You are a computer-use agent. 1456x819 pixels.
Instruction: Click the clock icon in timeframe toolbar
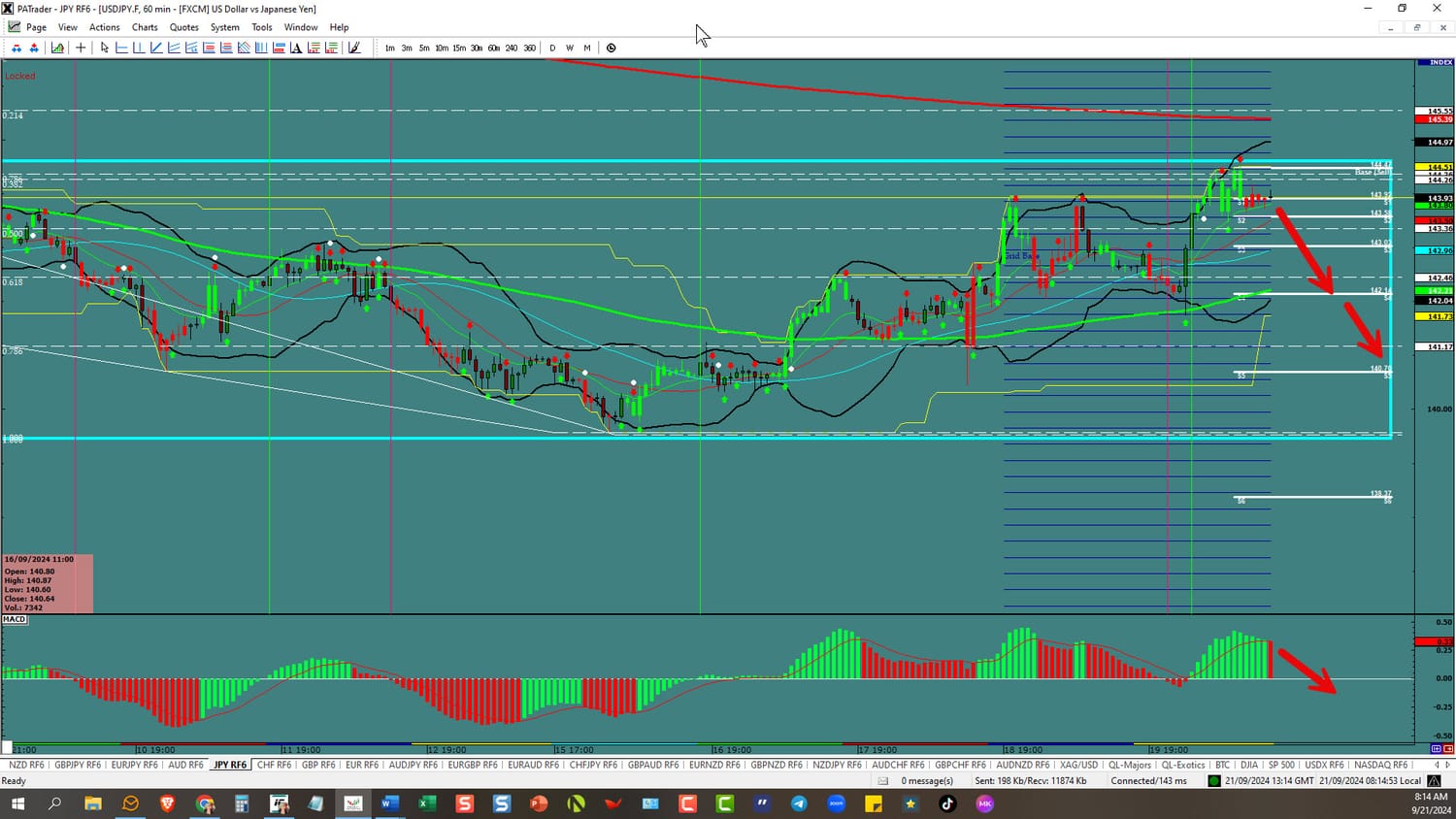611,48
